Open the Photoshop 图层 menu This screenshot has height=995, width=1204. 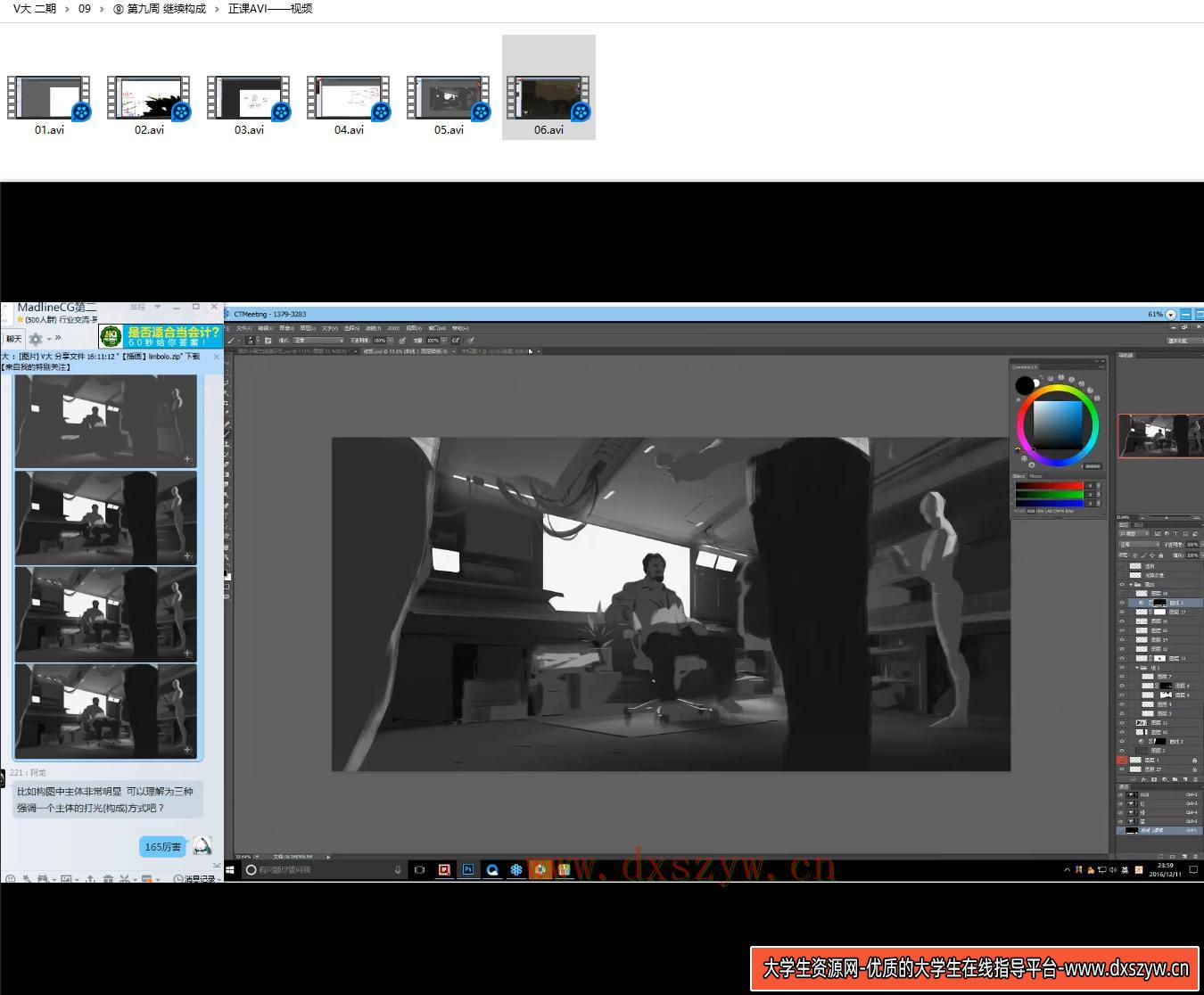click(308, 328)
